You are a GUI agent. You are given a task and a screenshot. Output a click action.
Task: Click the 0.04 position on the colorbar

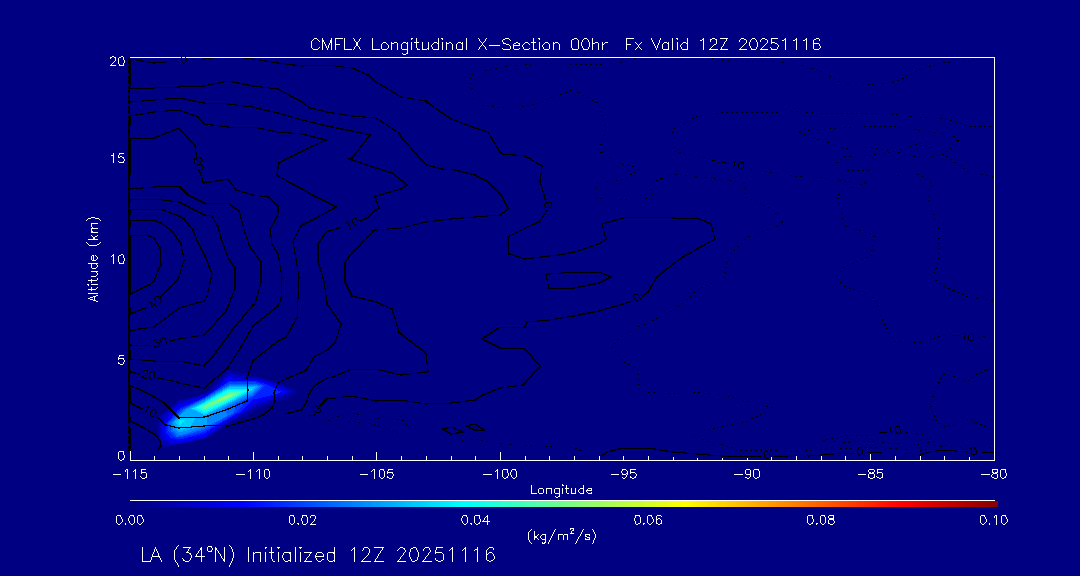click(x=476, y=504)
